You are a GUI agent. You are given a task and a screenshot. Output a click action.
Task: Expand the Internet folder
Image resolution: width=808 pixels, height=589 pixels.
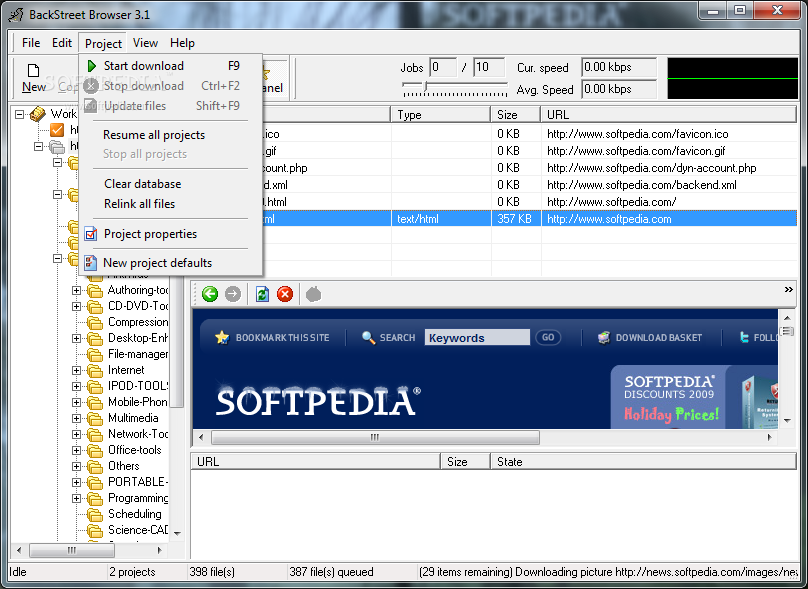coord(76,371)
